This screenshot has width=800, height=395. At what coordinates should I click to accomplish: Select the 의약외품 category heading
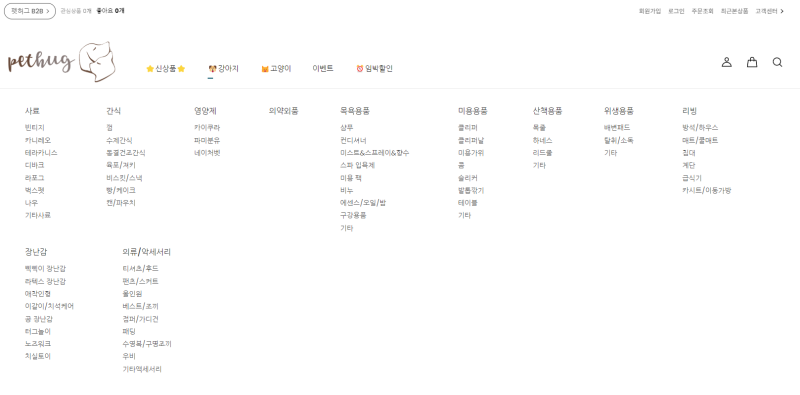(x=284, y=111)
